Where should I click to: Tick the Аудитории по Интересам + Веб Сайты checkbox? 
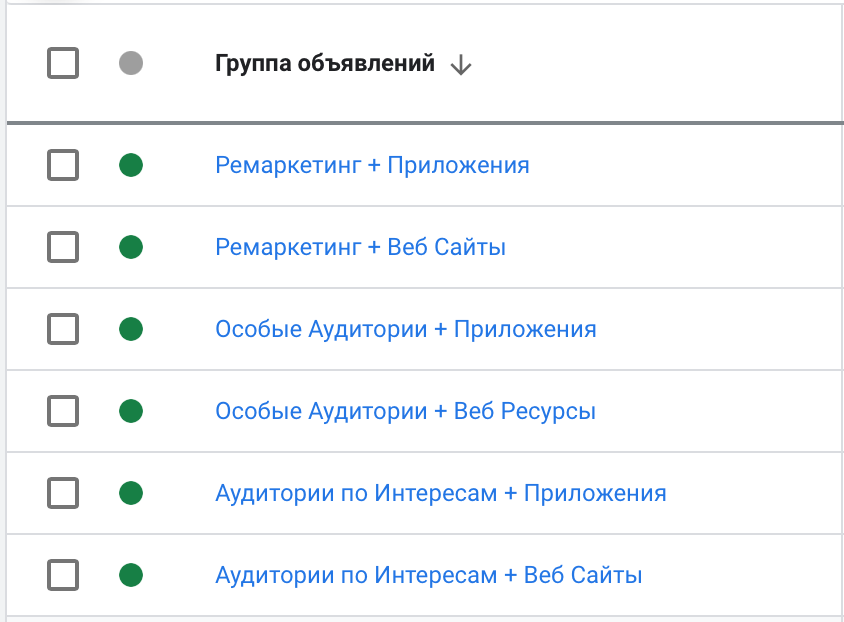tap(63, 575)
